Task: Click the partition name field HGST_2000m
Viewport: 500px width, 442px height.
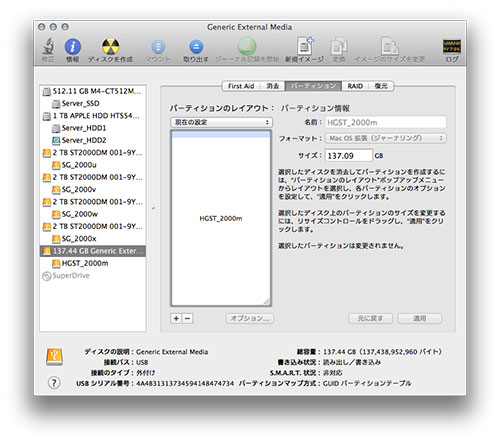Action: tap(386, 122)
